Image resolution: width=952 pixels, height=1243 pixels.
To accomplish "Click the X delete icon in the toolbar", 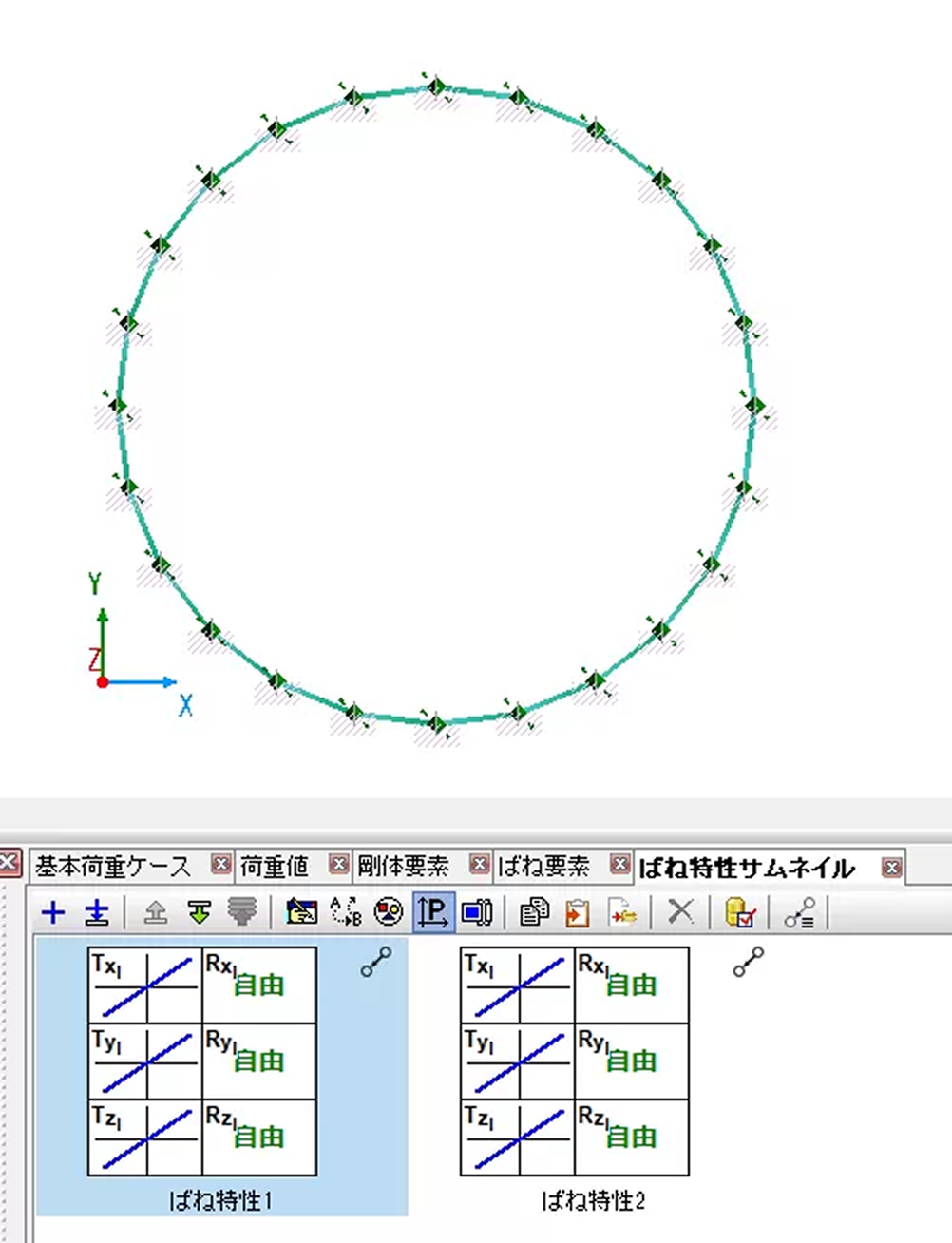I will 681,912.
